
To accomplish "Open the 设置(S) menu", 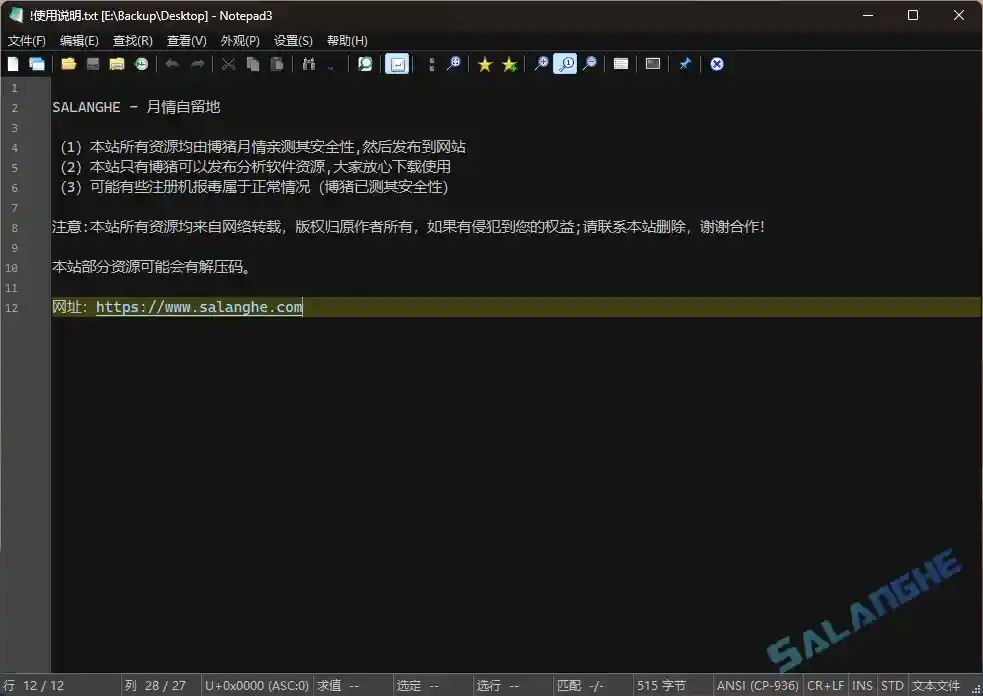I will (292, 40).
